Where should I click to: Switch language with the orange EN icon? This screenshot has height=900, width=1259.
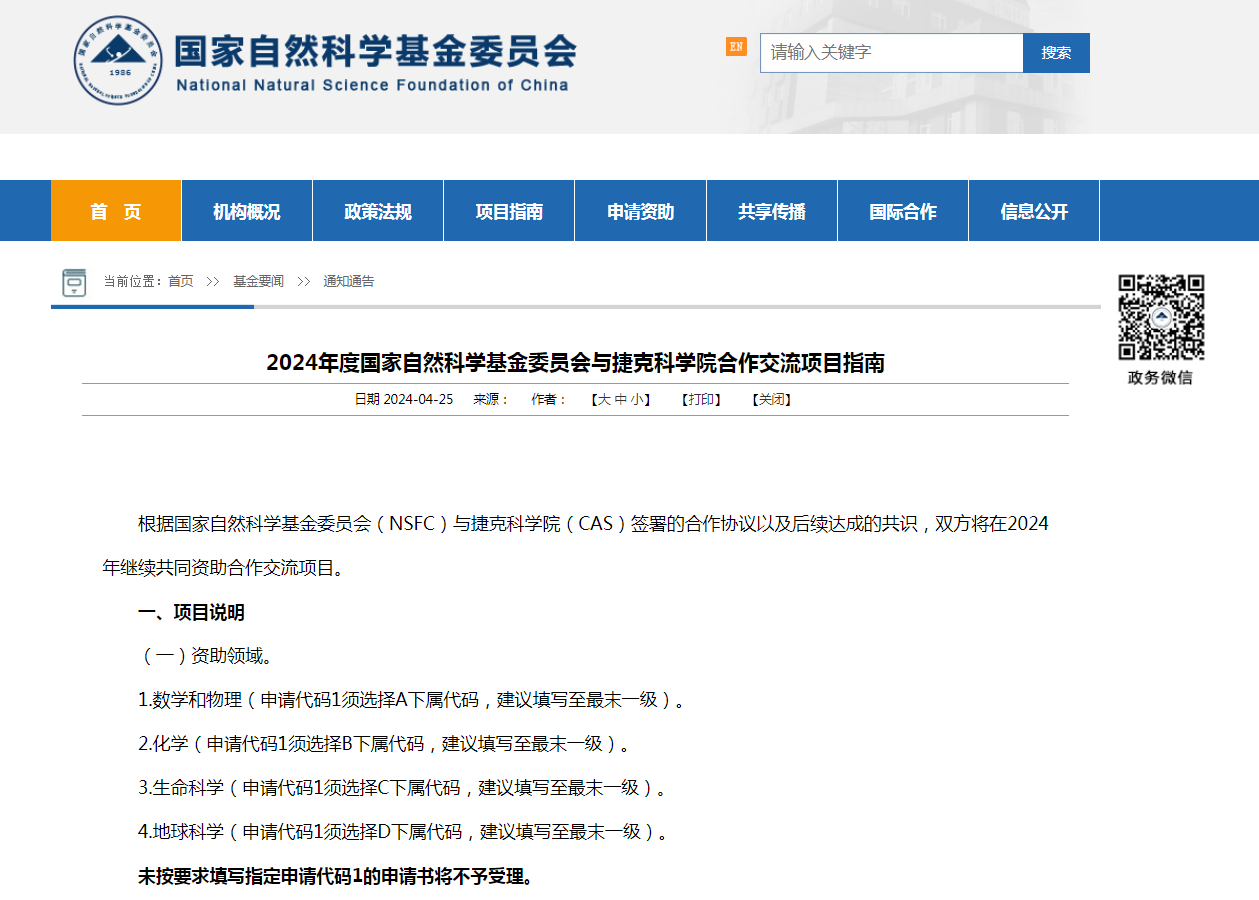tap(736, 47)
